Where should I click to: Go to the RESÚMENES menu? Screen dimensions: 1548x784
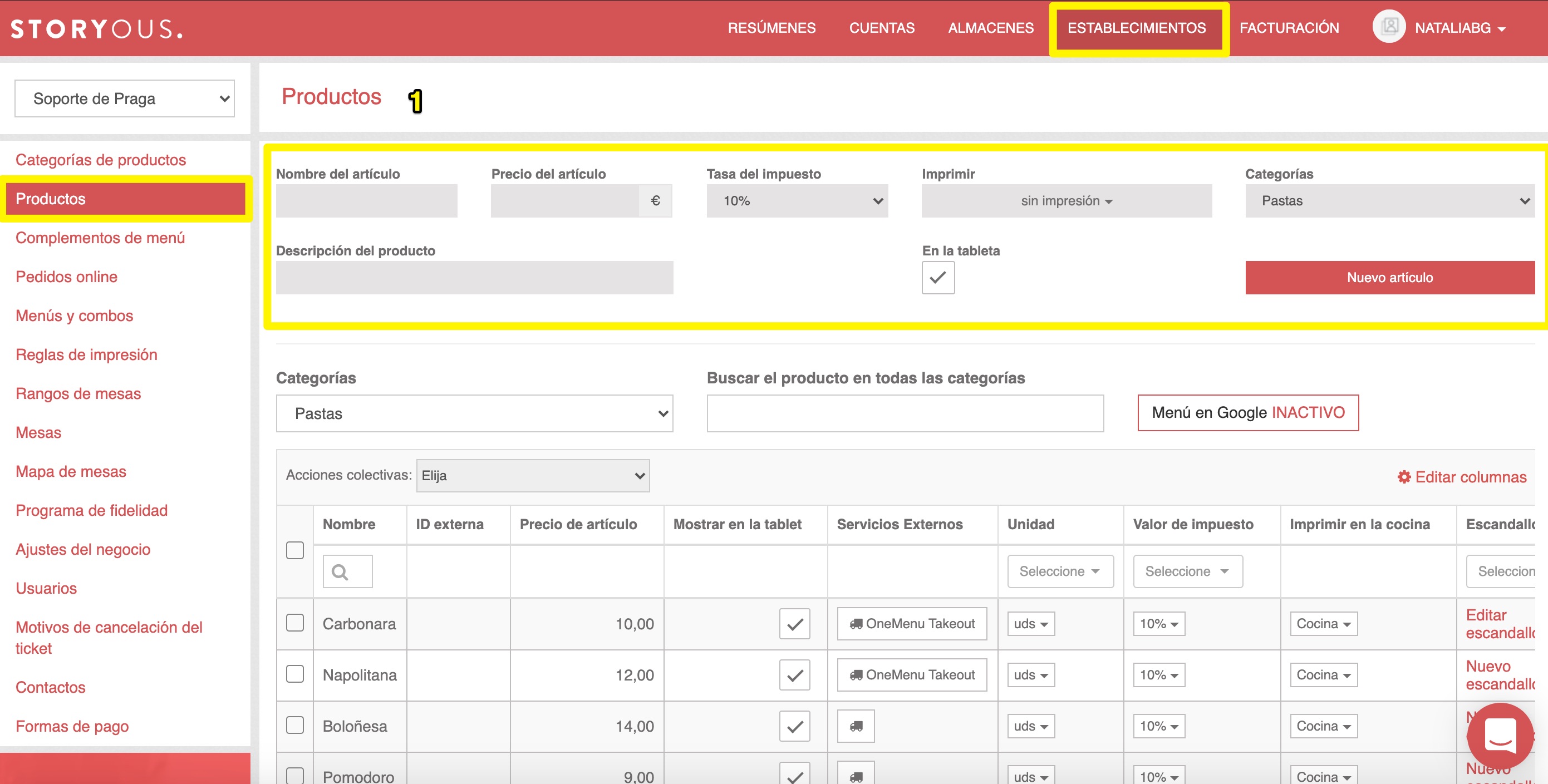(x=771, y=28)
